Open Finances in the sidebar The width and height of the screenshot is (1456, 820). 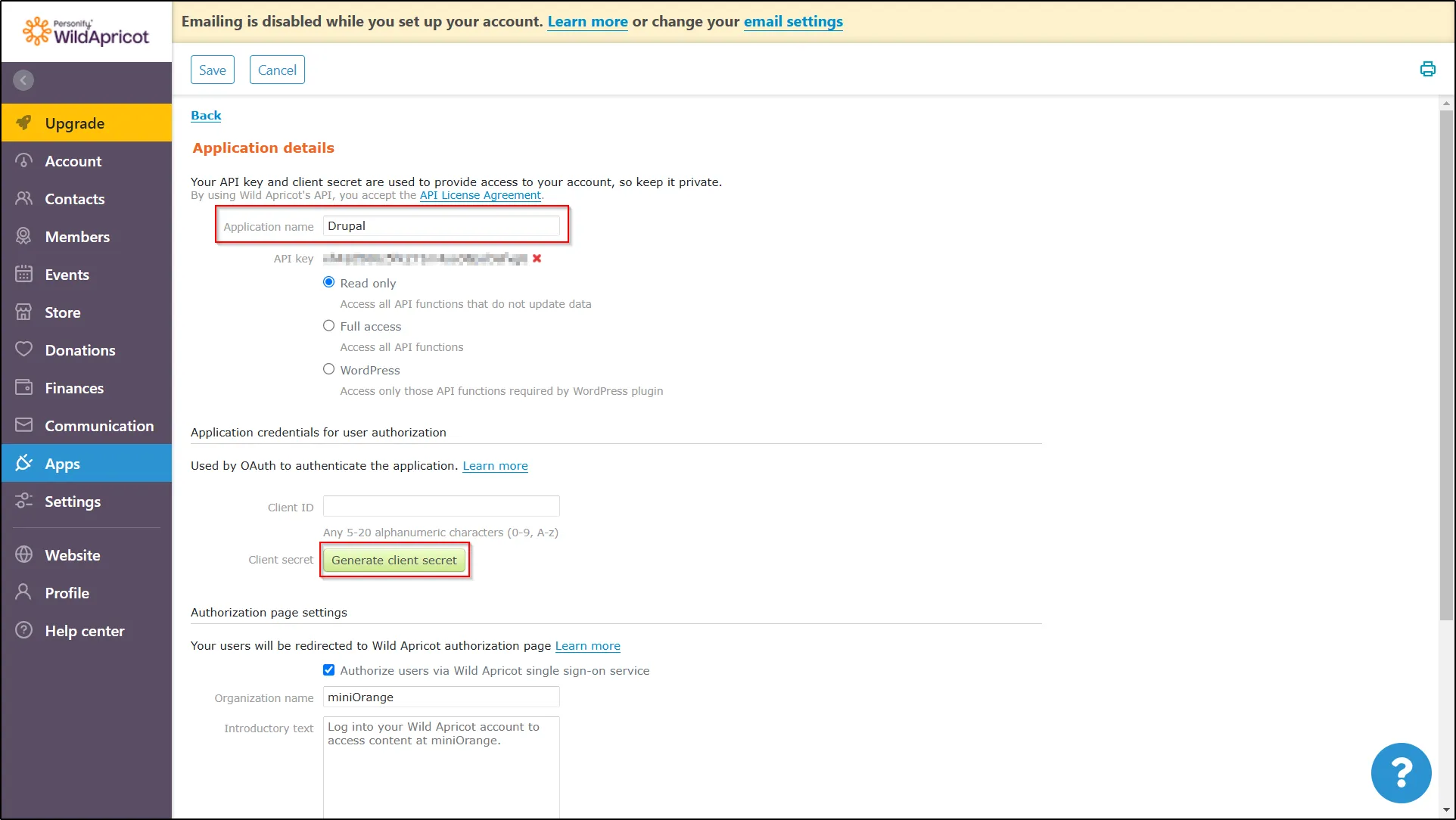86,387
